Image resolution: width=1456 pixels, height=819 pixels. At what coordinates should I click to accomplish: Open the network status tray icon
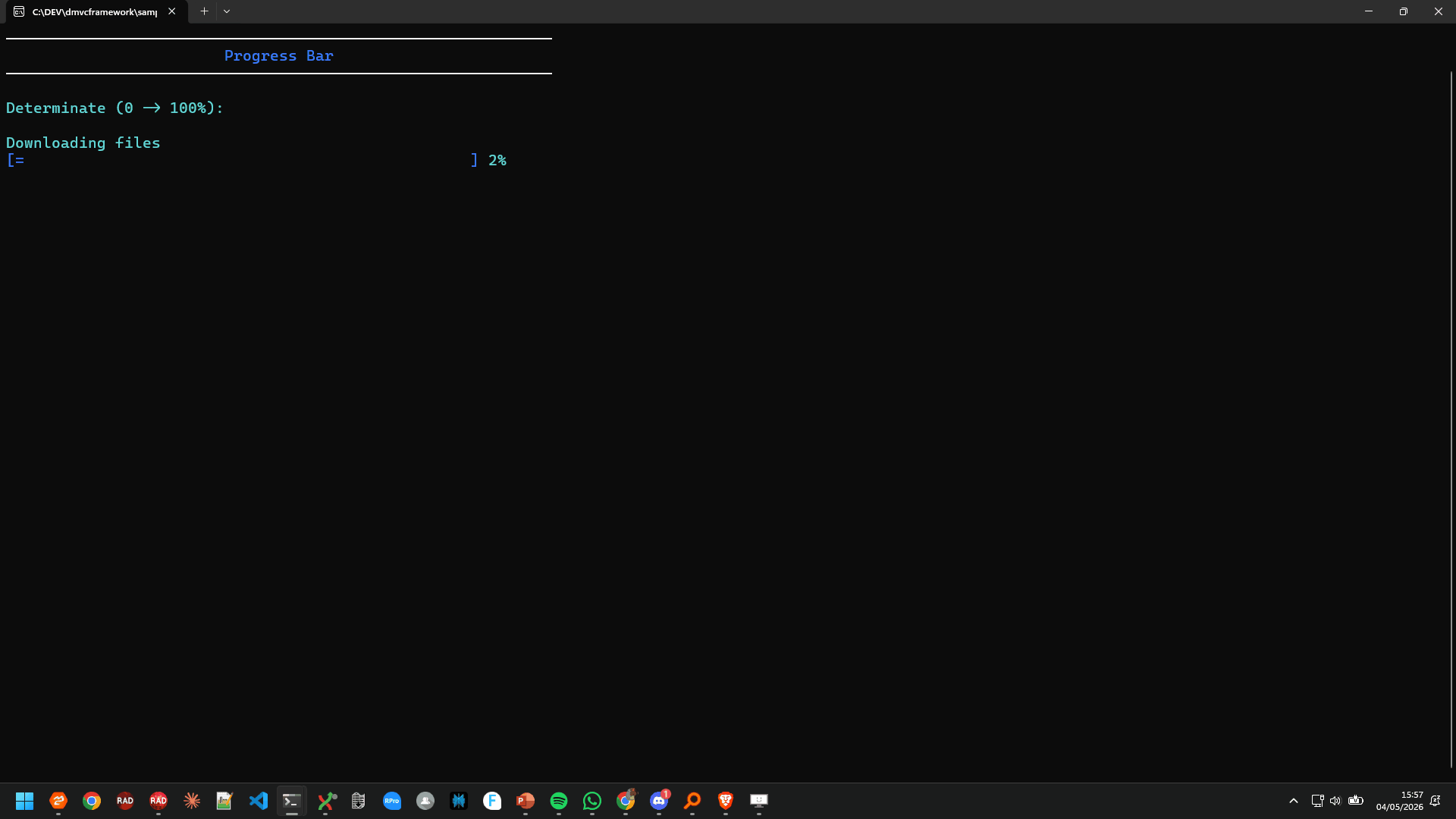click(1317, 801)
